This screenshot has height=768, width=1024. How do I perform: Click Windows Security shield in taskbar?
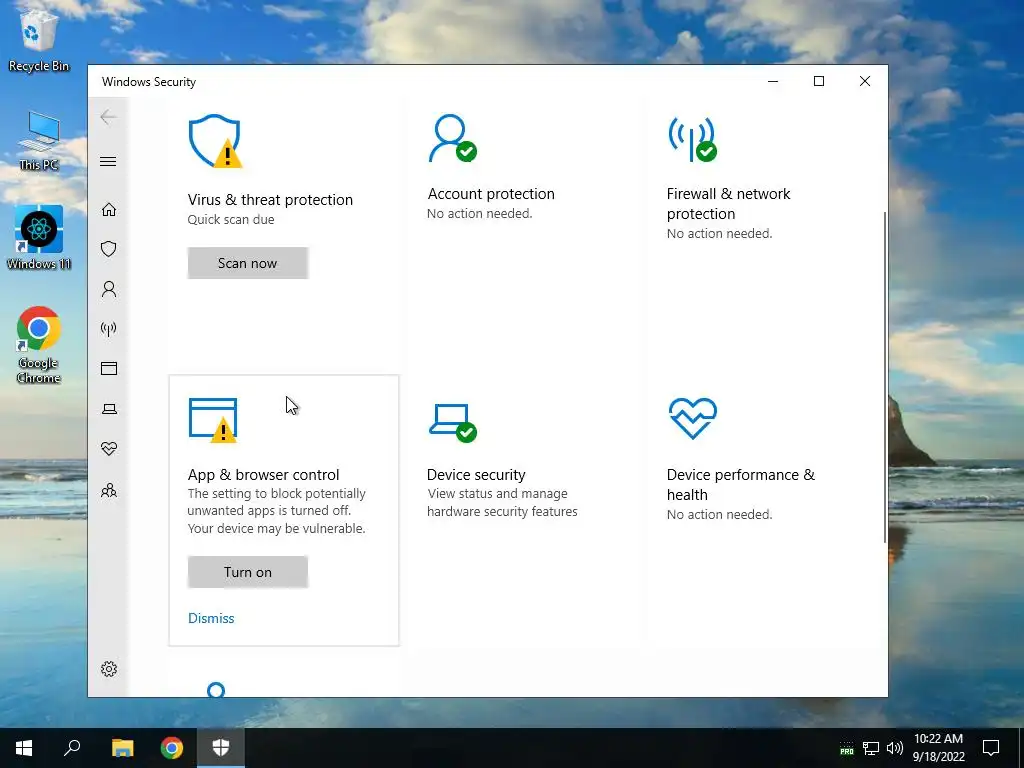pyautogui.click(x=221, y=748)
